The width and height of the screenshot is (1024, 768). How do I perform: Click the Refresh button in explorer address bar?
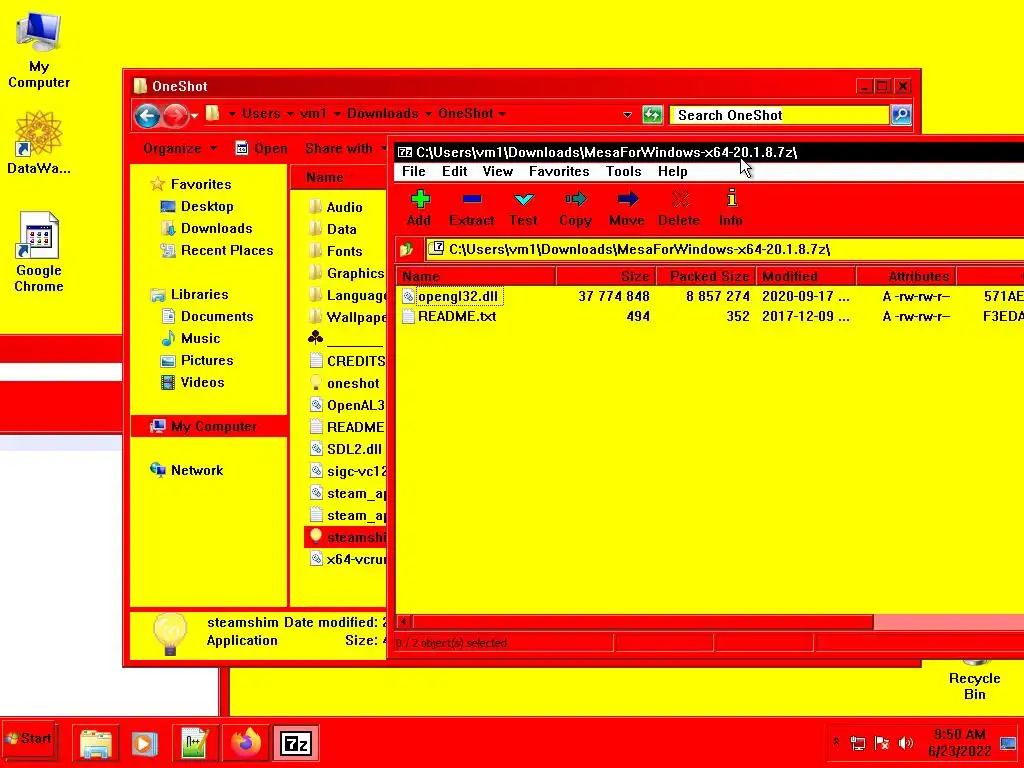pyautogui.click(x=652, y=115)
